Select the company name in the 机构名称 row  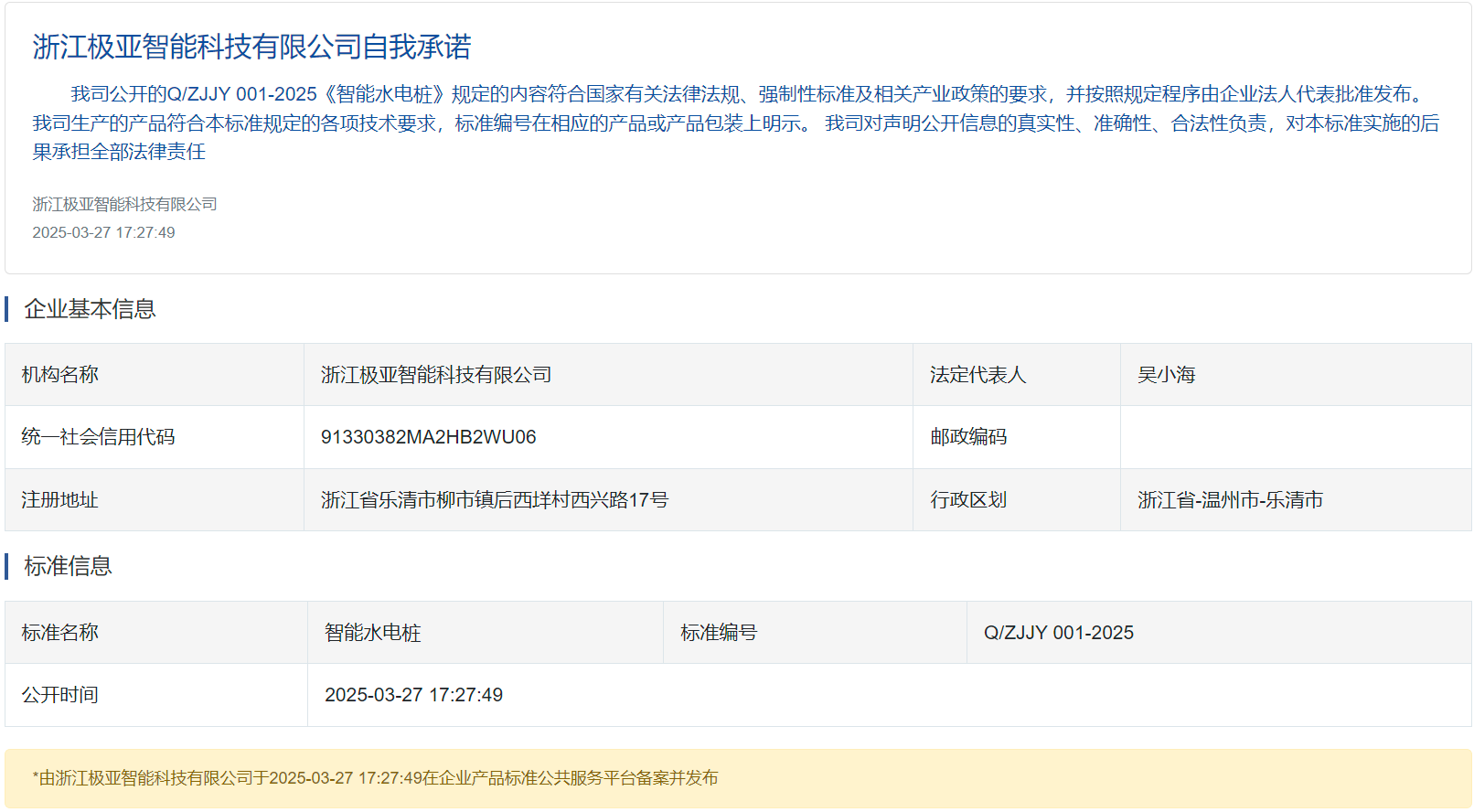(x=435, y=375)
